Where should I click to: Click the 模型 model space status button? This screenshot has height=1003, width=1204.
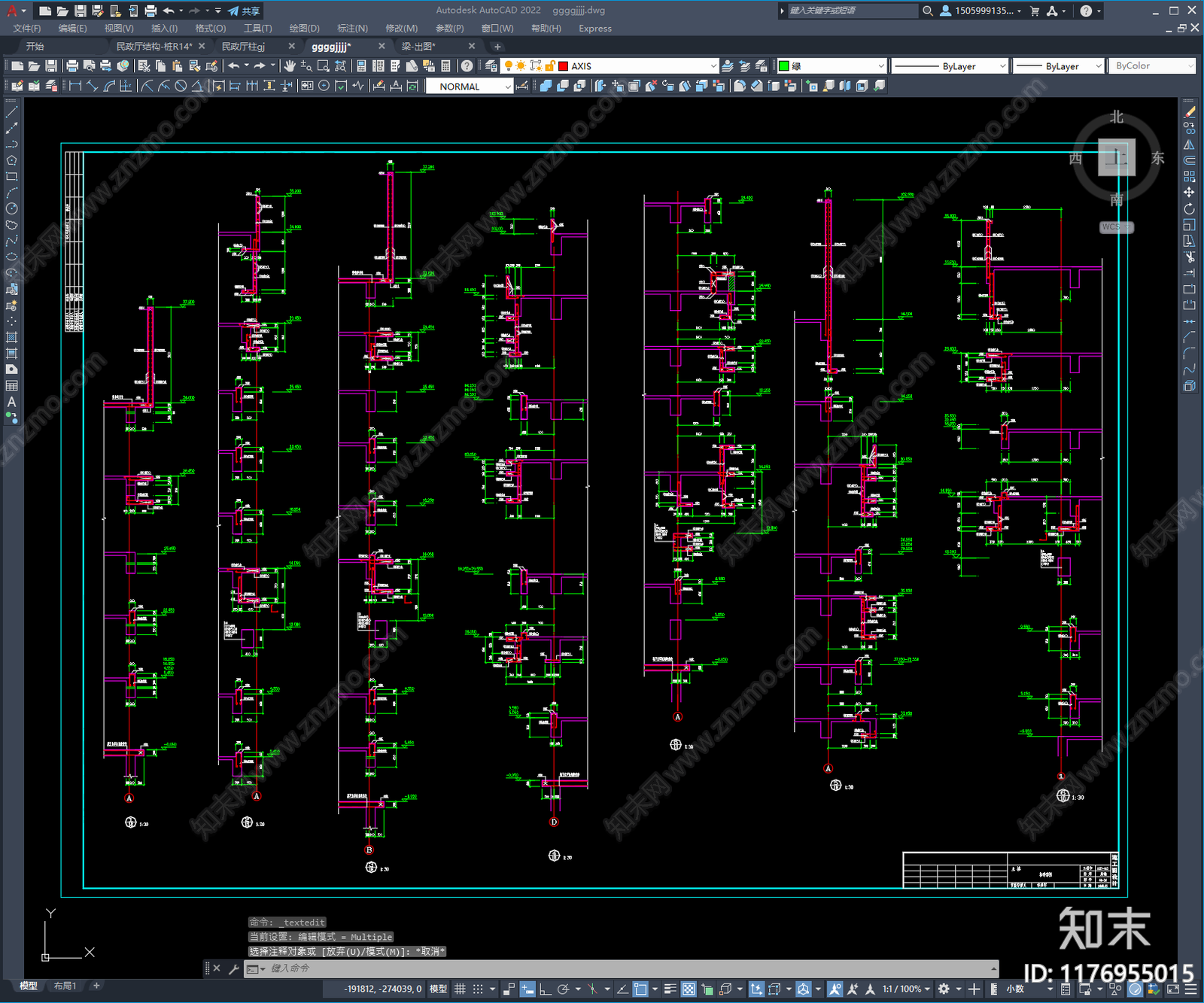click(x=438, y=989)
